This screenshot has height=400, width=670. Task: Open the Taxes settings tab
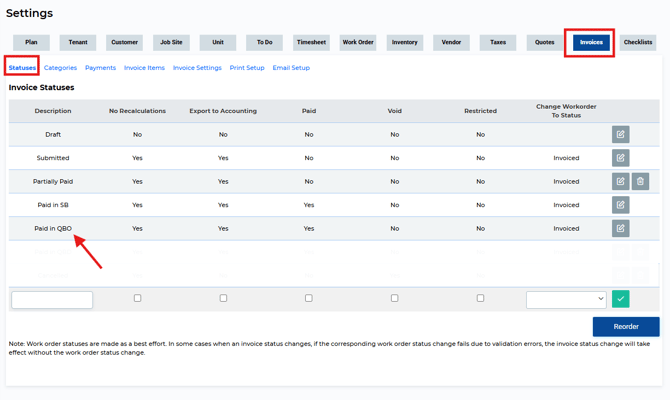coord(498,42)
